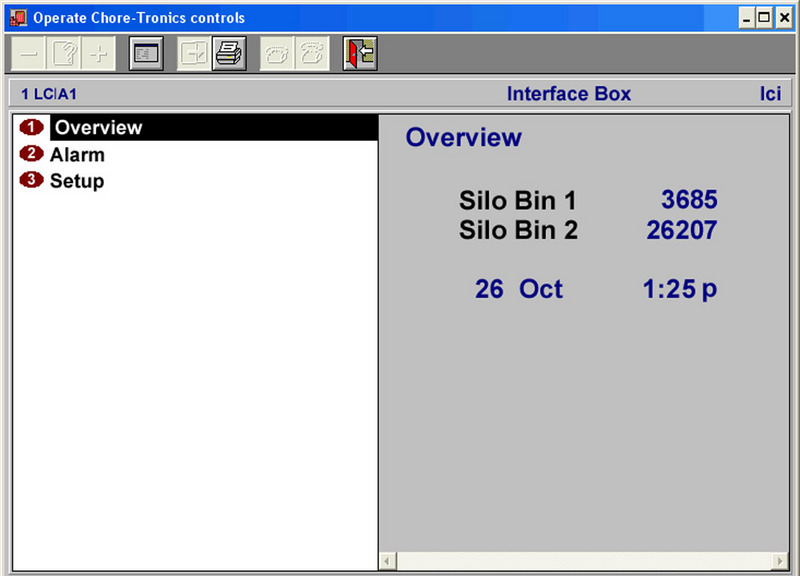Click the Silo Bin 1 label

pos(517,200)
